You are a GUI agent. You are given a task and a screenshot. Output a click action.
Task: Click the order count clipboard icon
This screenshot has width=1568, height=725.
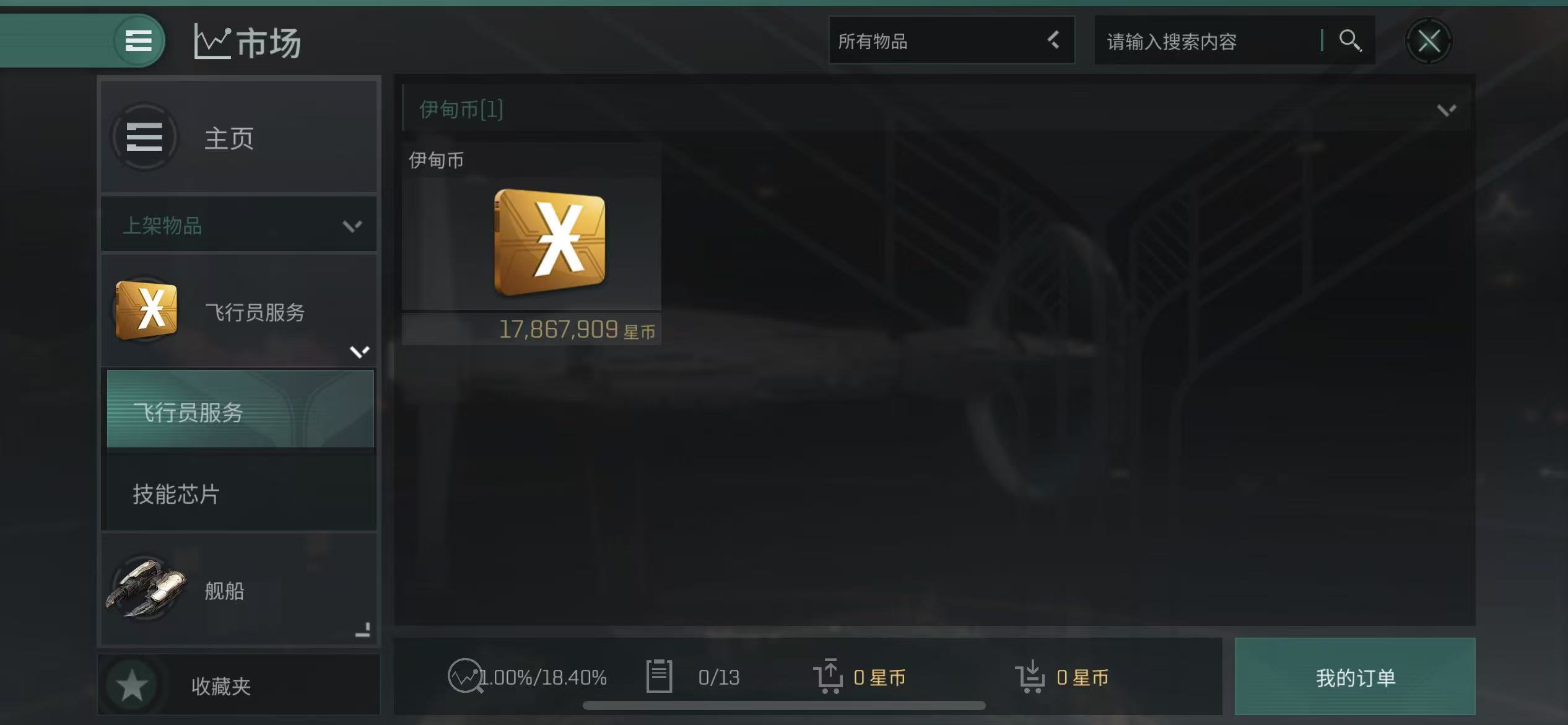click(659, 676)
